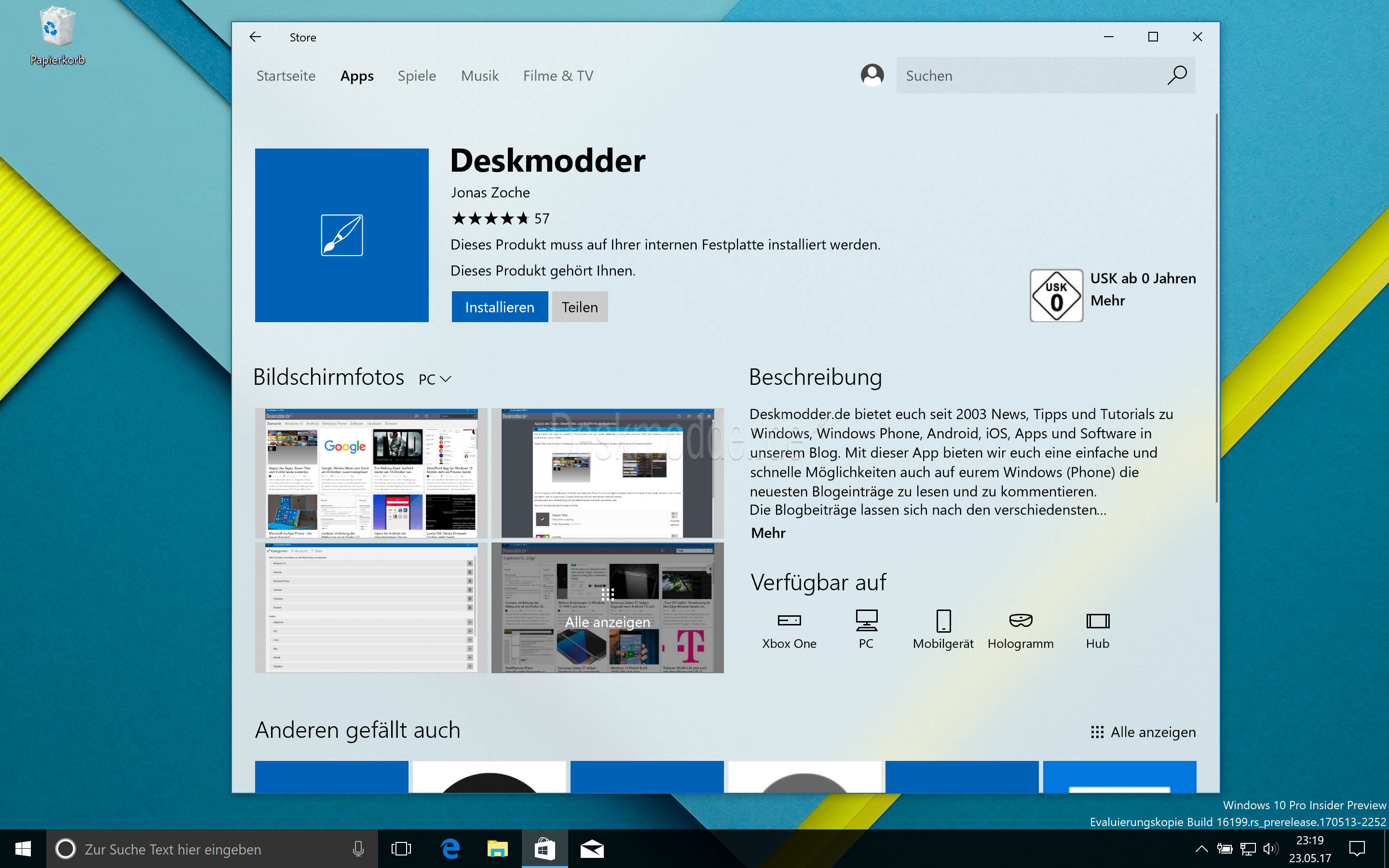Launch Microsoft Edge from taskbar
1389x868 pixels.
[x=450, y=849]
